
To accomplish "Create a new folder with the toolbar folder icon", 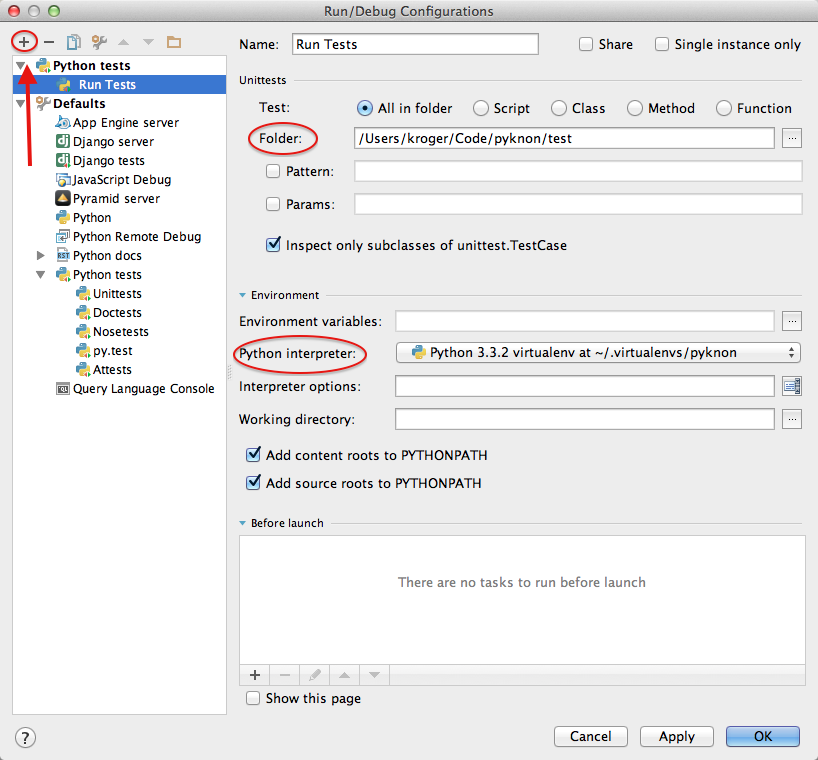I will click(x=174, y=42).
